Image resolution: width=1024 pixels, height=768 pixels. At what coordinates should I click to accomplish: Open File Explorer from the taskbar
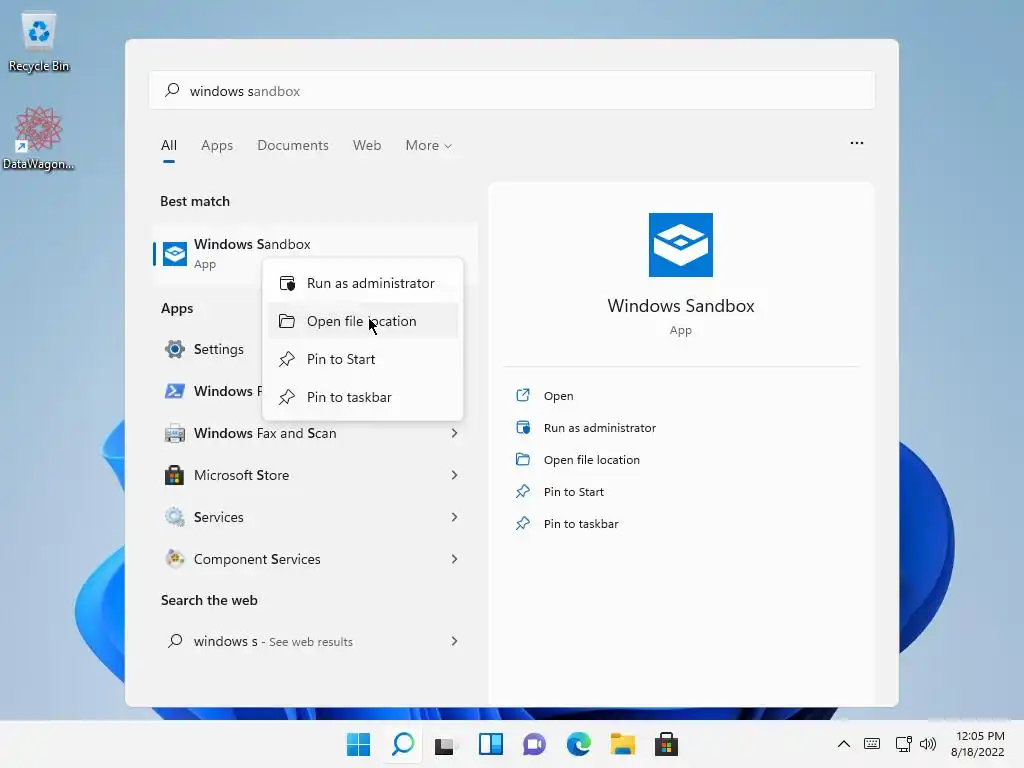coord(622,744)
